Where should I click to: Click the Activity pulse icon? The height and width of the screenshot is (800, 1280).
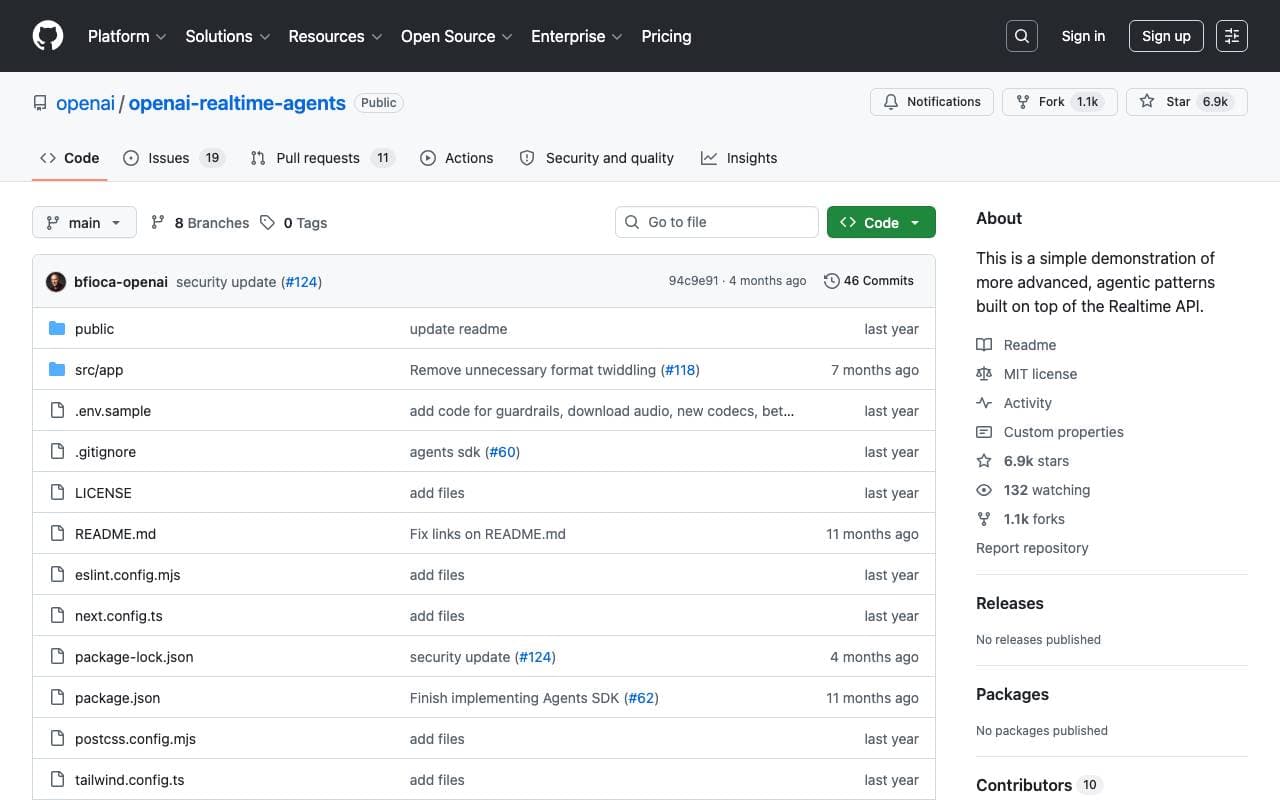tap(984, 403)
